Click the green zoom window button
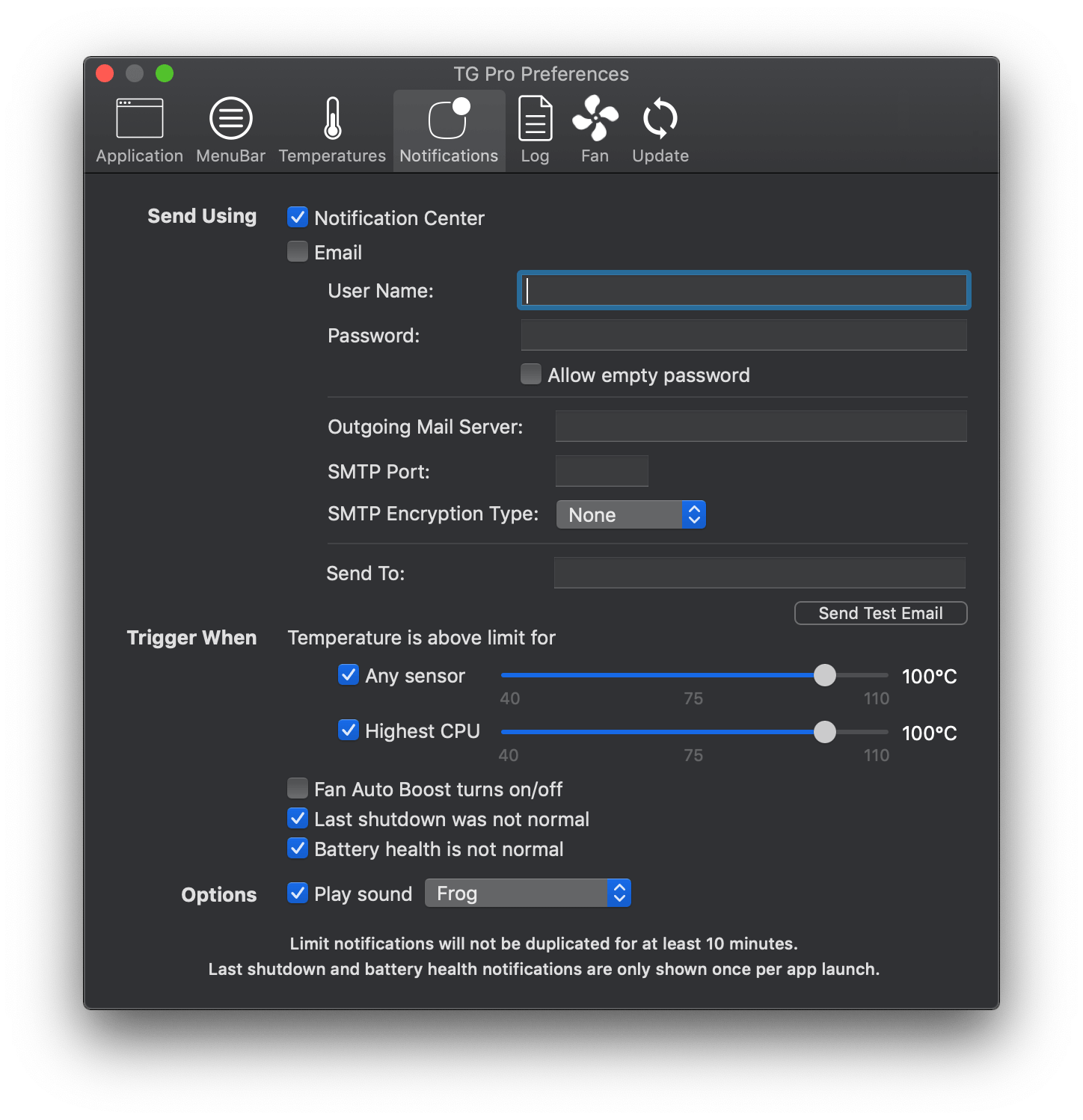The width and height of the screenshot is (1083, 1120). point(165,73)
